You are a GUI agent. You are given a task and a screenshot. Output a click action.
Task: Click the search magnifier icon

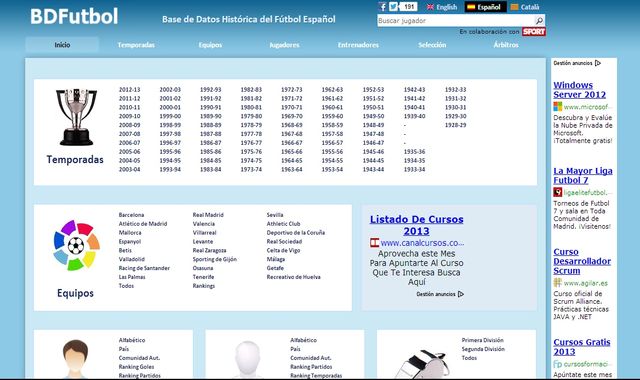[539, 20]
